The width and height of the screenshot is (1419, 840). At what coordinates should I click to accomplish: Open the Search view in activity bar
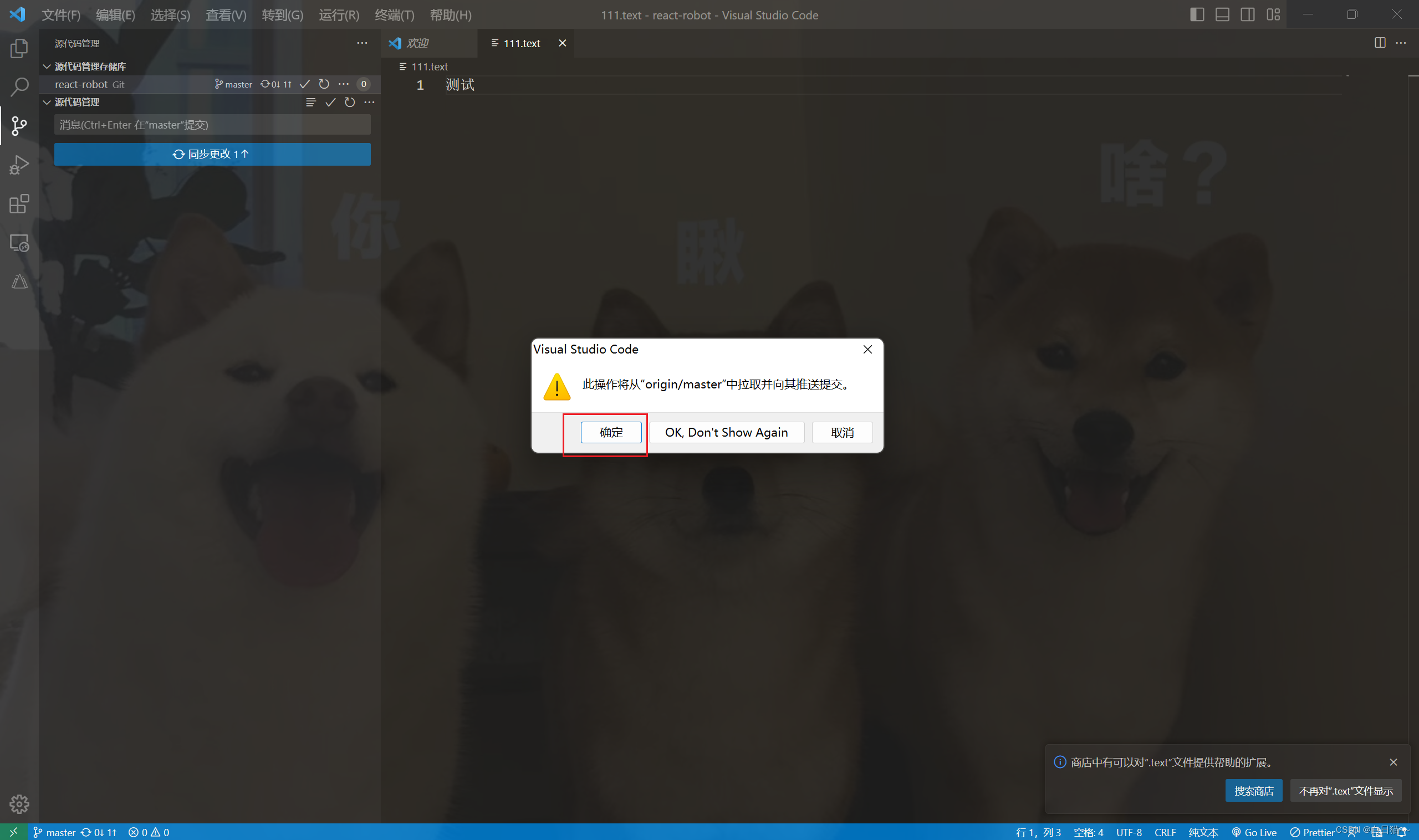pos(19,86)
